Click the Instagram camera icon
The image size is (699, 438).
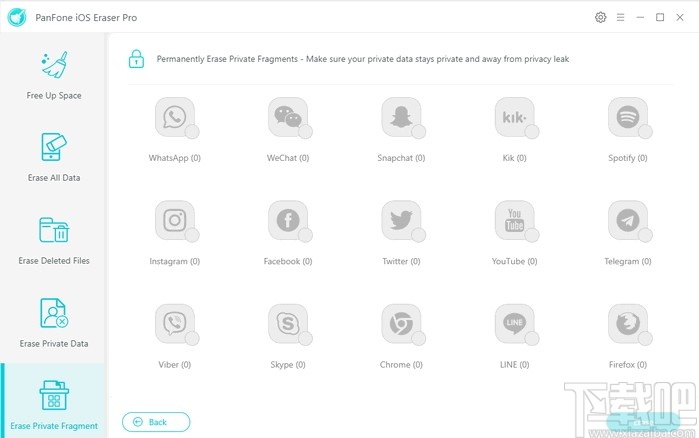[175, 220]
